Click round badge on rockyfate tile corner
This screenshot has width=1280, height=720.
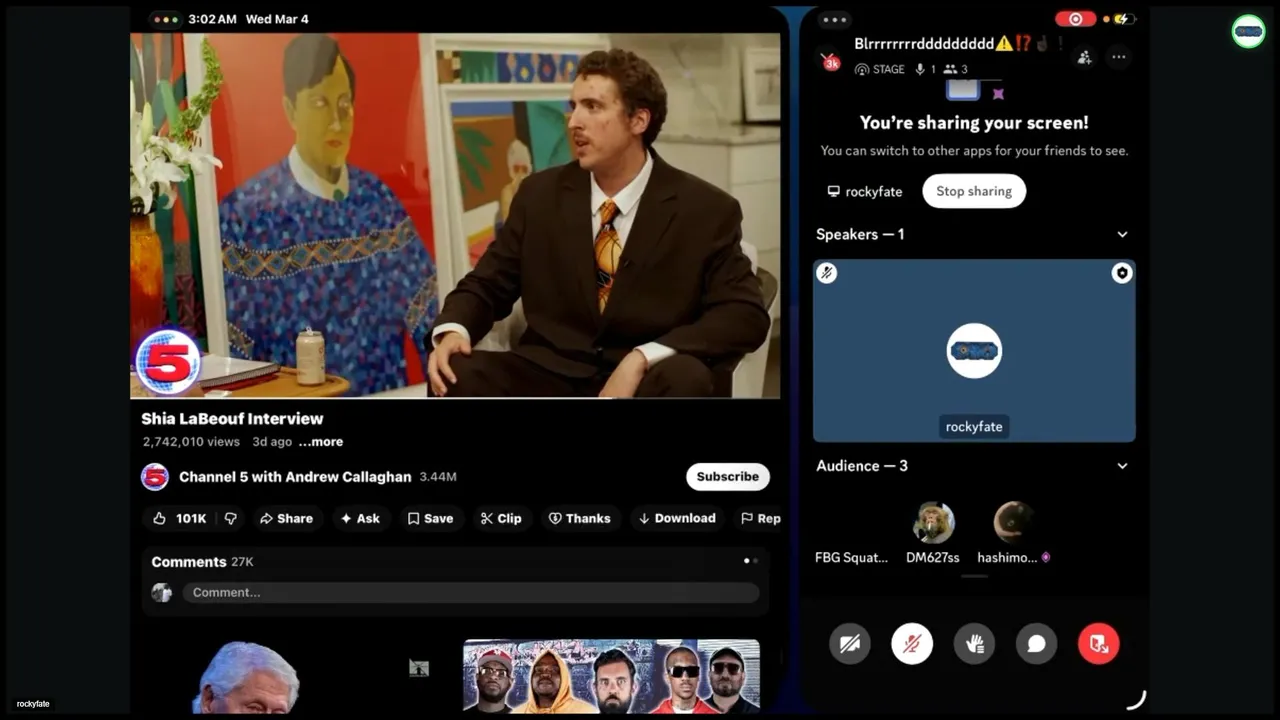1122,273
